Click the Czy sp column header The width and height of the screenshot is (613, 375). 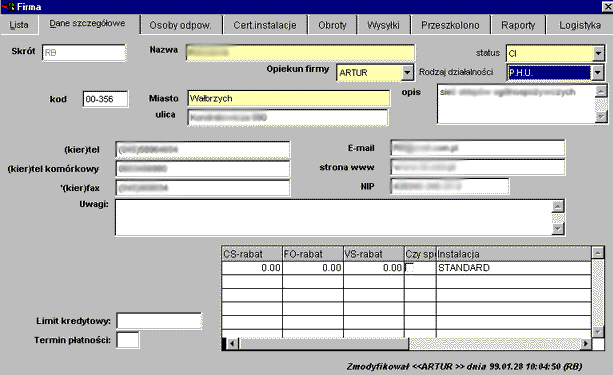(420, 254)
